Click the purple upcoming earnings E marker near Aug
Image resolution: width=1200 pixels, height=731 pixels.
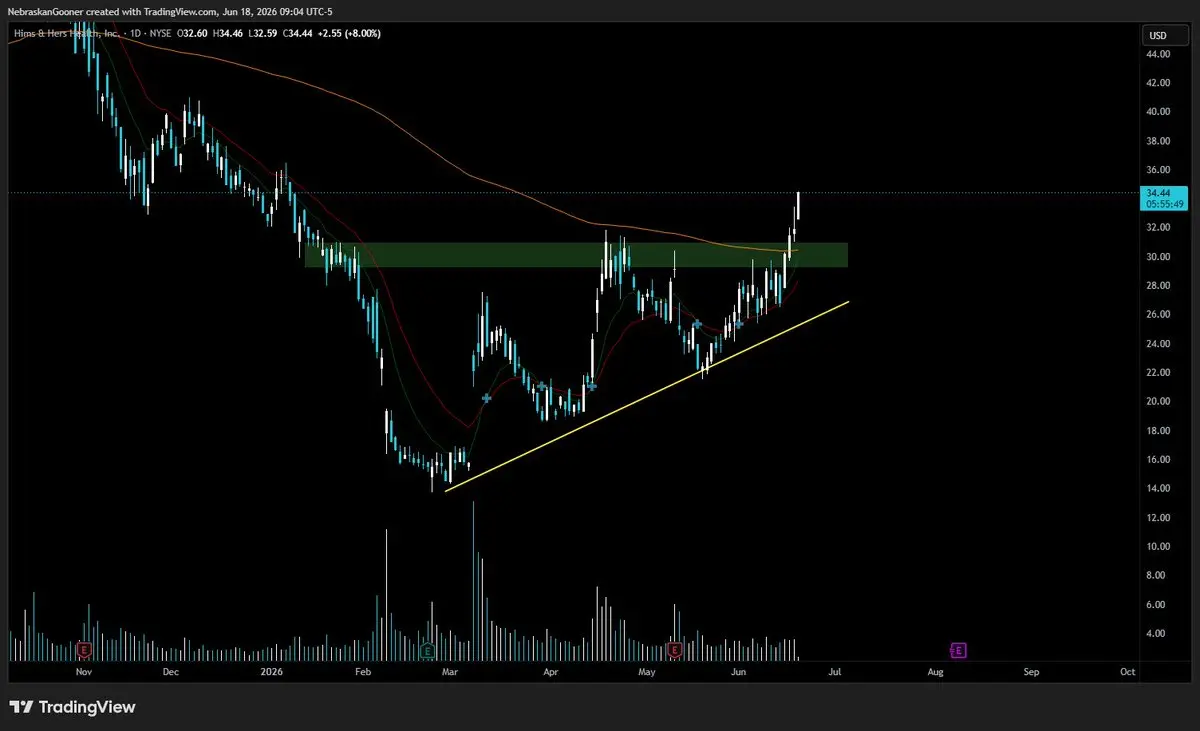[958, 650]
